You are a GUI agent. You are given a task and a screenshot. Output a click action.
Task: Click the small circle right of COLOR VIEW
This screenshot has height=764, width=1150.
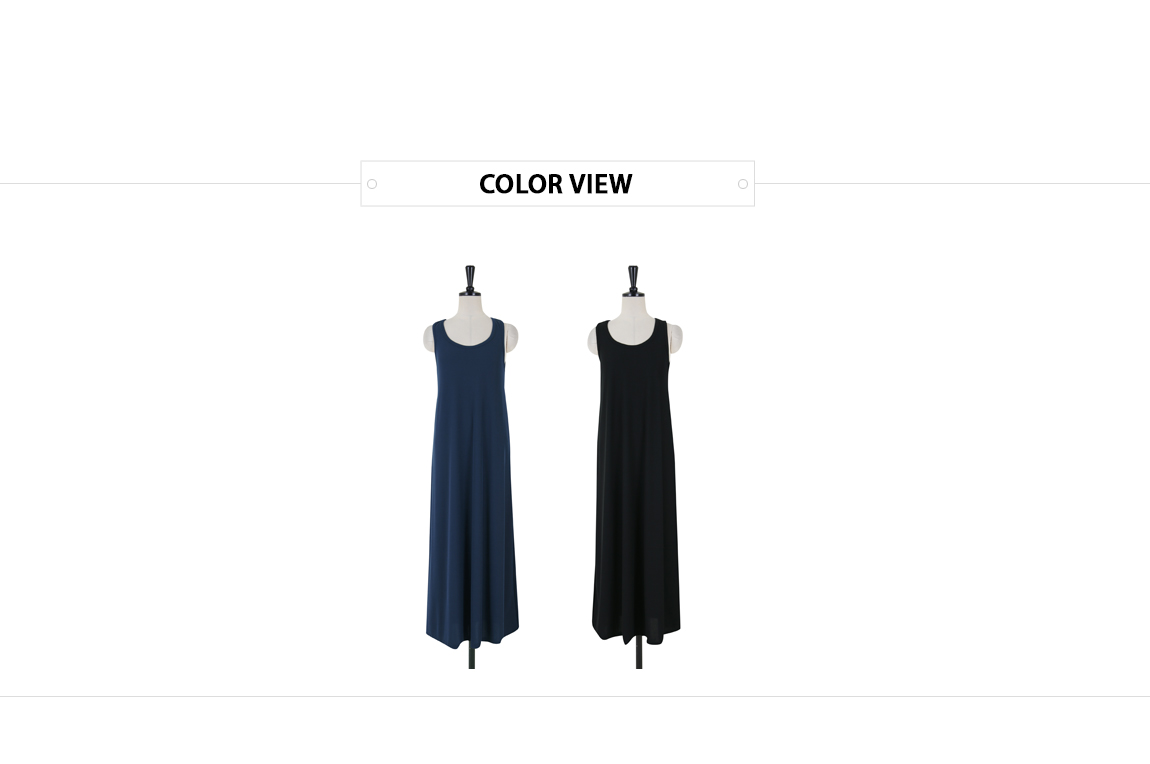pyautogui.click(x=743, y=184)
